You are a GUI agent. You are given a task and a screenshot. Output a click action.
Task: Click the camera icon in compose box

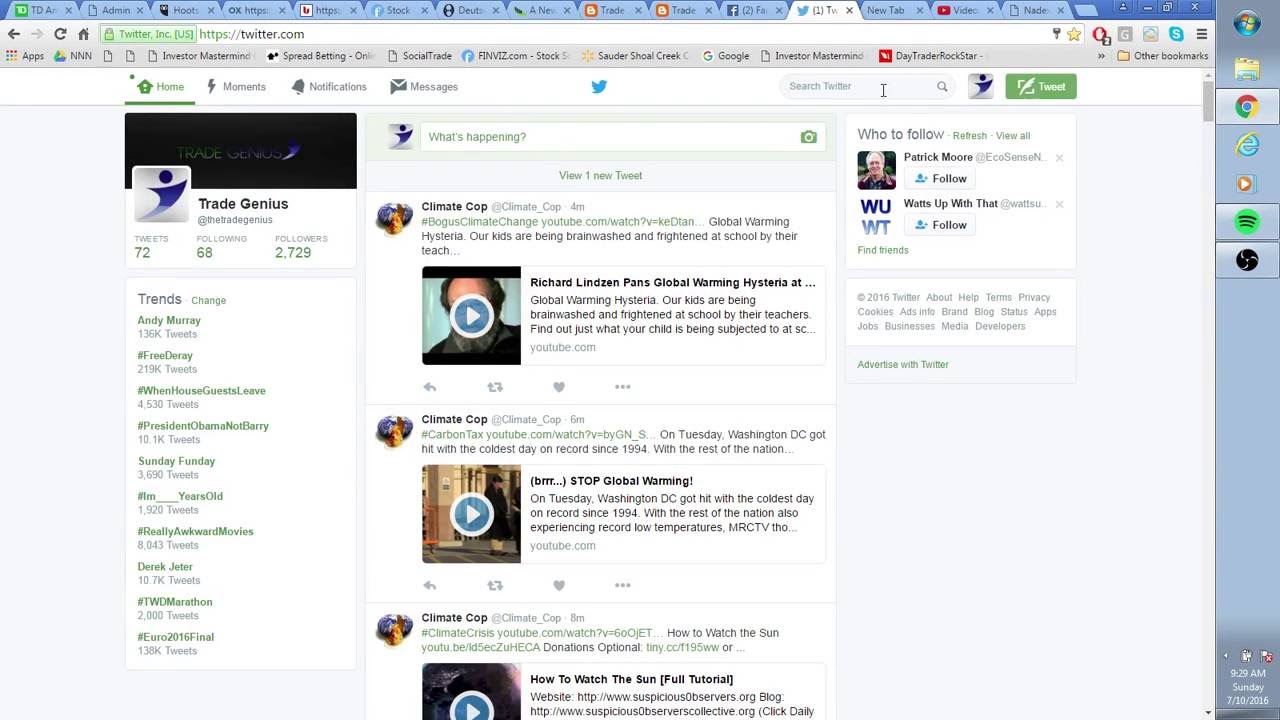[x=808, y=137]
